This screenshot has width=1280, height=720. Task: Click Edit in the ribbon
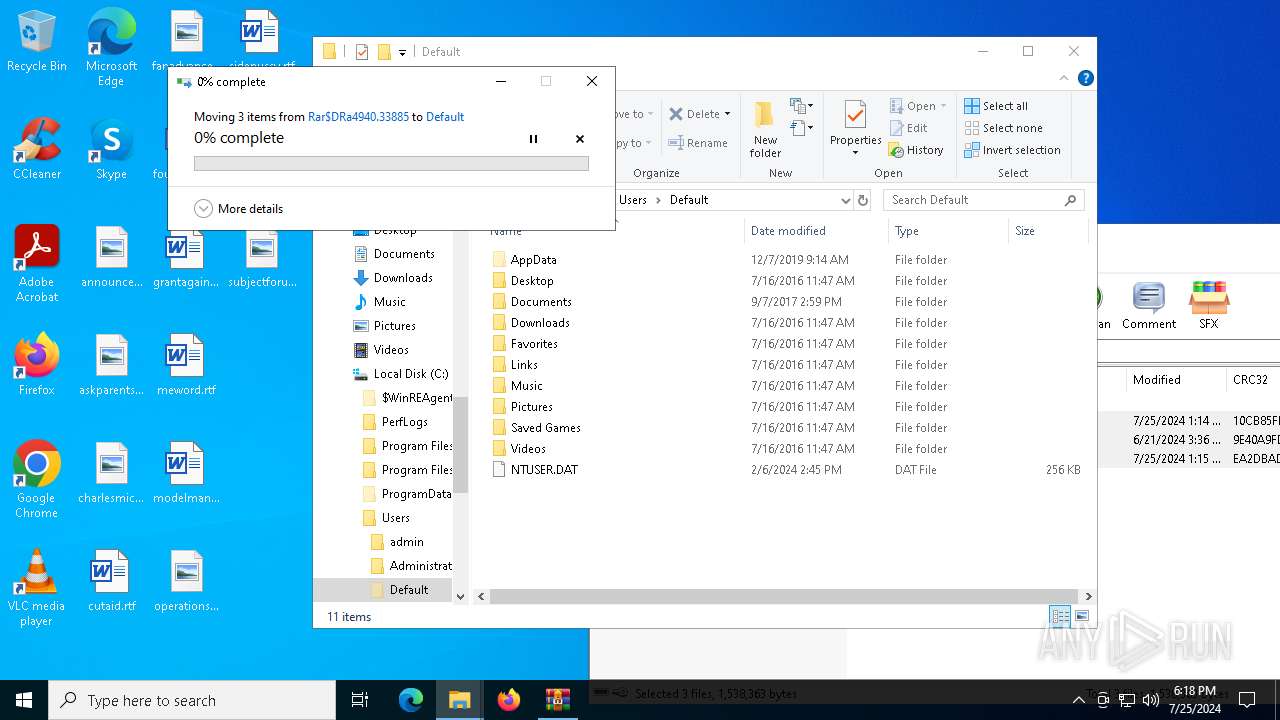pos(909,128)
